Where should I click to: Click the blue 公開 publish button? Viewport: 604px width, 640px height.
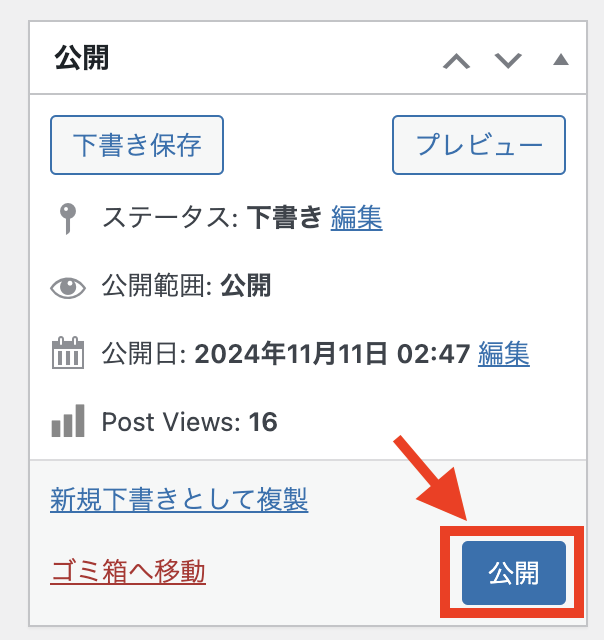click(x=514, y=573)
